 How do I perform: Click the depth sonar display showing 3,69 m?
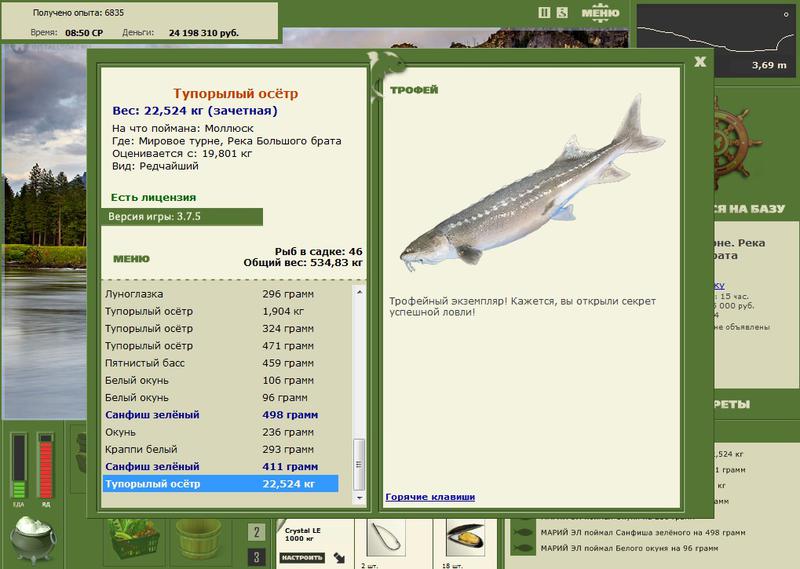tap(716, 40)
